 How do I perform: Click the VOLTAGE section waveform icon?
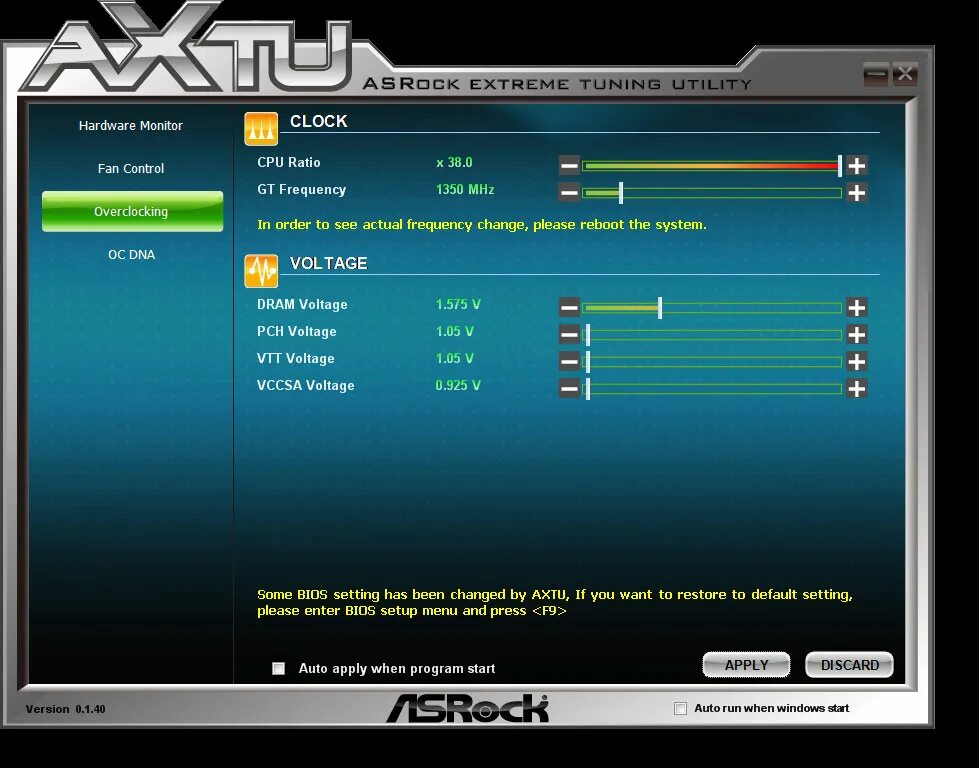coord(261,271)
